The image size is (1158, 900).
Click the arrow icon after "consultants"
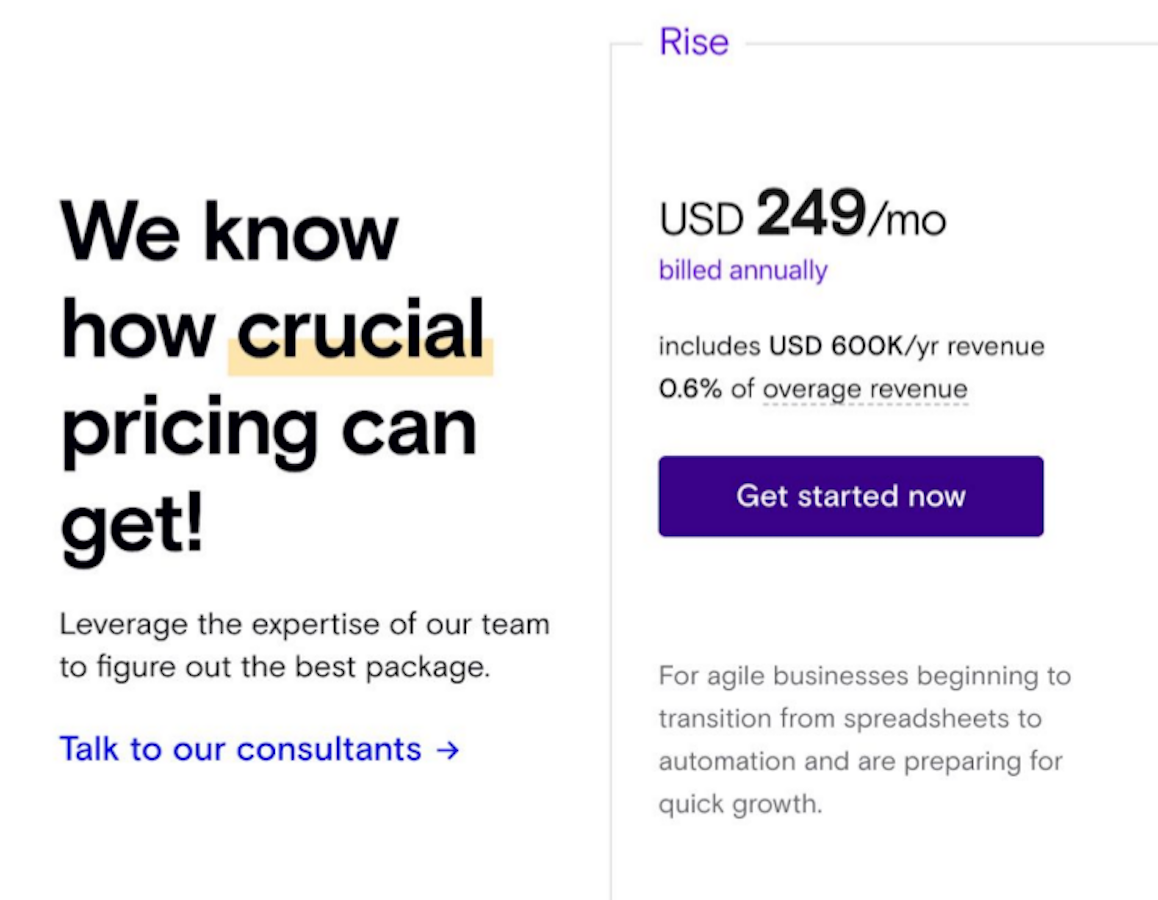[x=449, y=750]
